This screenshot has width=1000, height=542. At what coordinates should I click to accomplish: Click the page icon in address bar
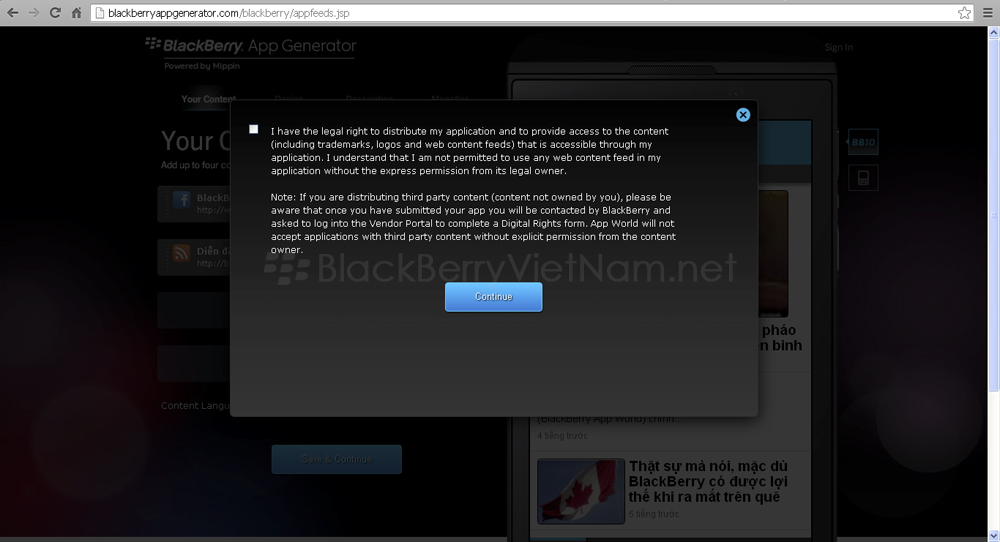point(99,13)
